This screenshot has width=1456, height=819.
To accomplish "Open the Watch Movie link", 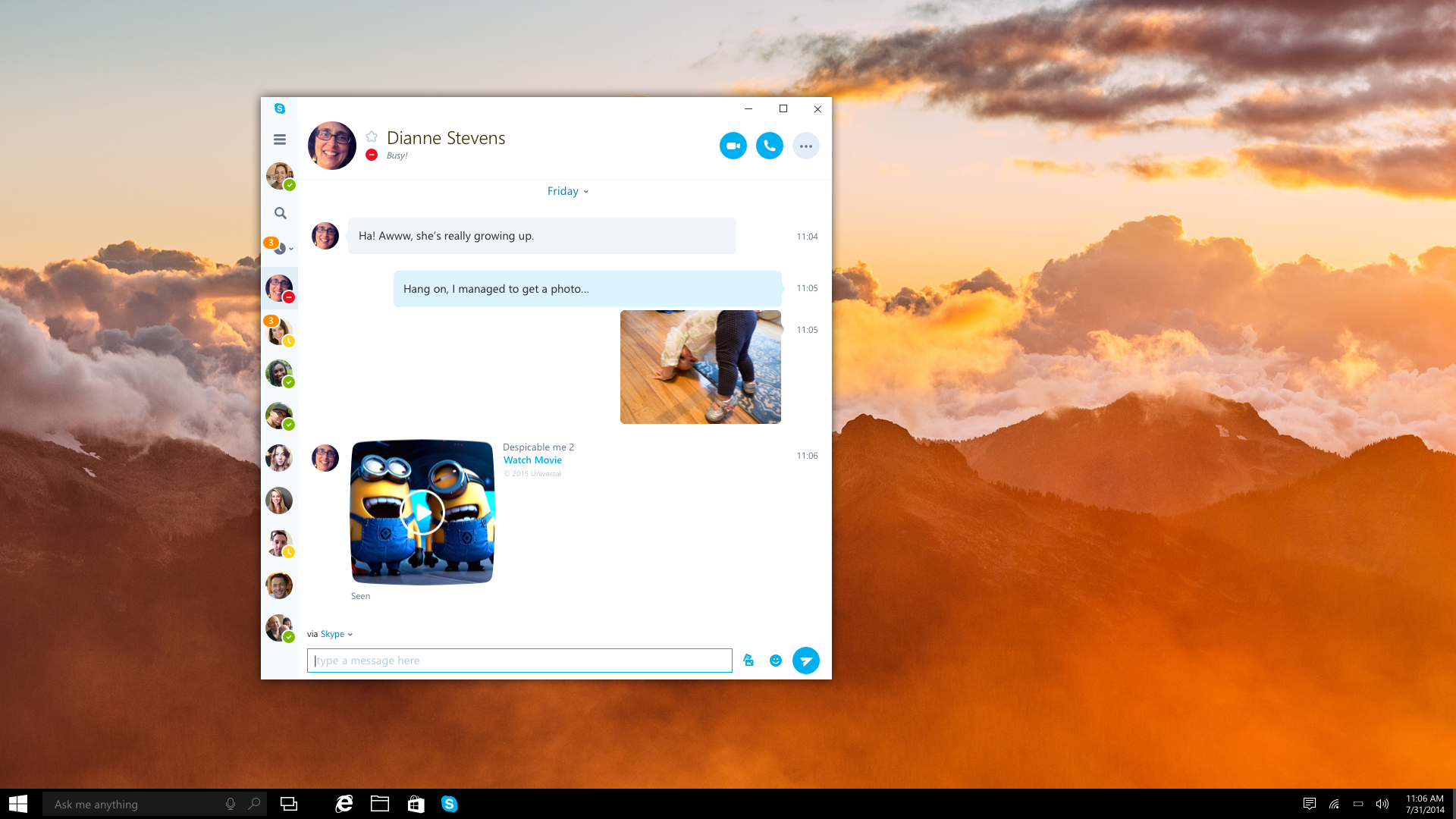I will (532, 460).
